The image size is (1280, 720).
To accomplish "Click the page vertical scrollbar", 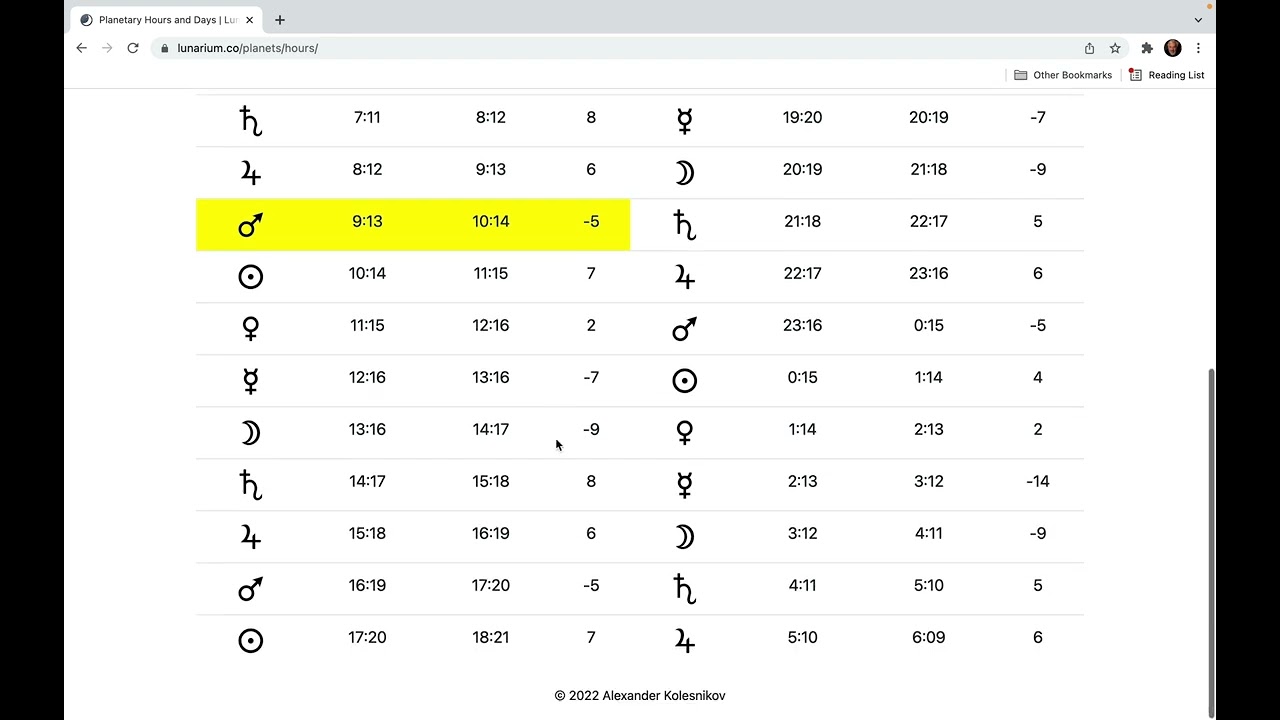I will click(x=1212, y=540).
